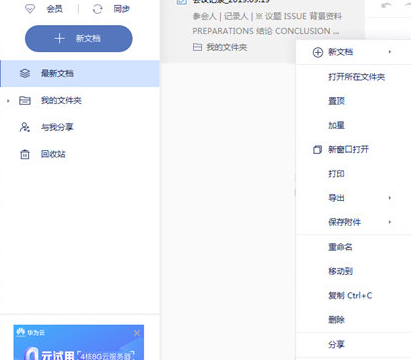
Task: Choose 导出 in the context menu
Action: [x=336, y=198]
